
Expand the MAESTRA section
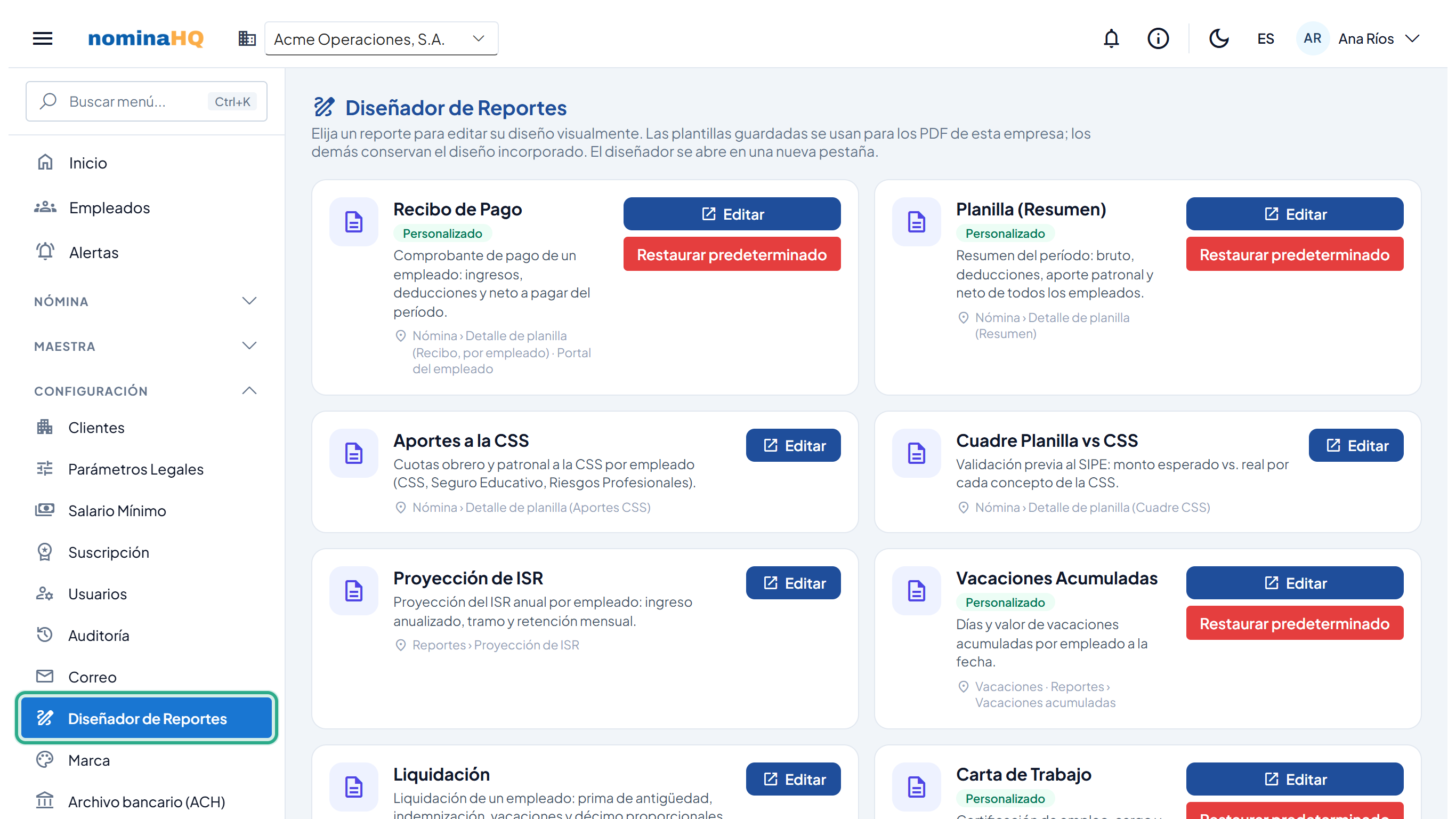pos(147,346)
